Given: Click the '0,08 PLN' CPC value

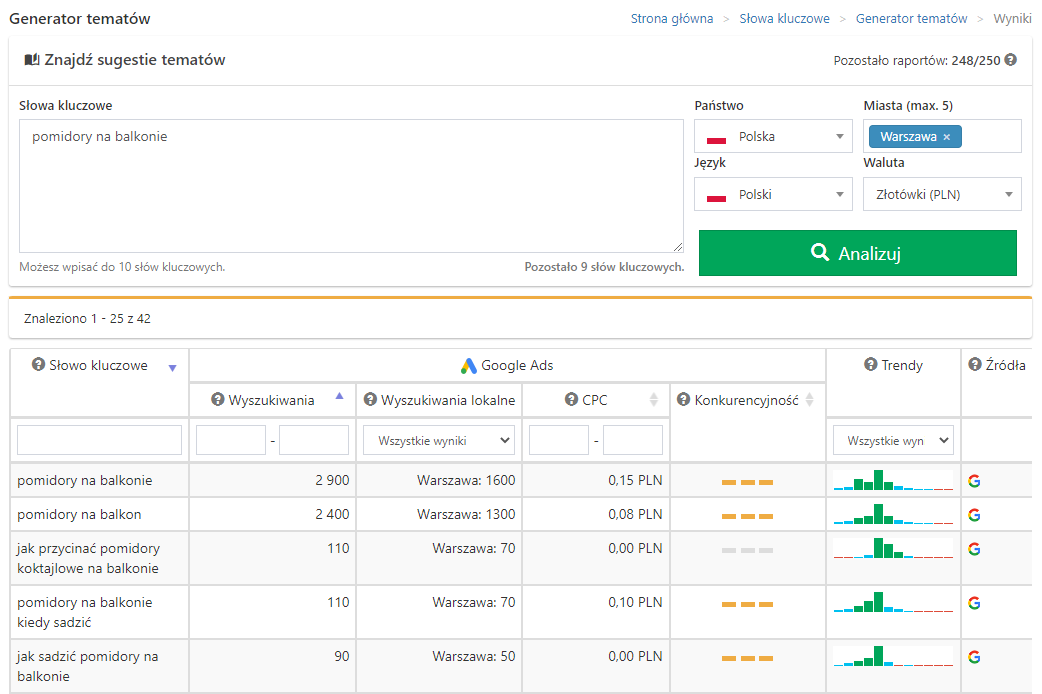Looking at the screenshot, I should 635,515.
